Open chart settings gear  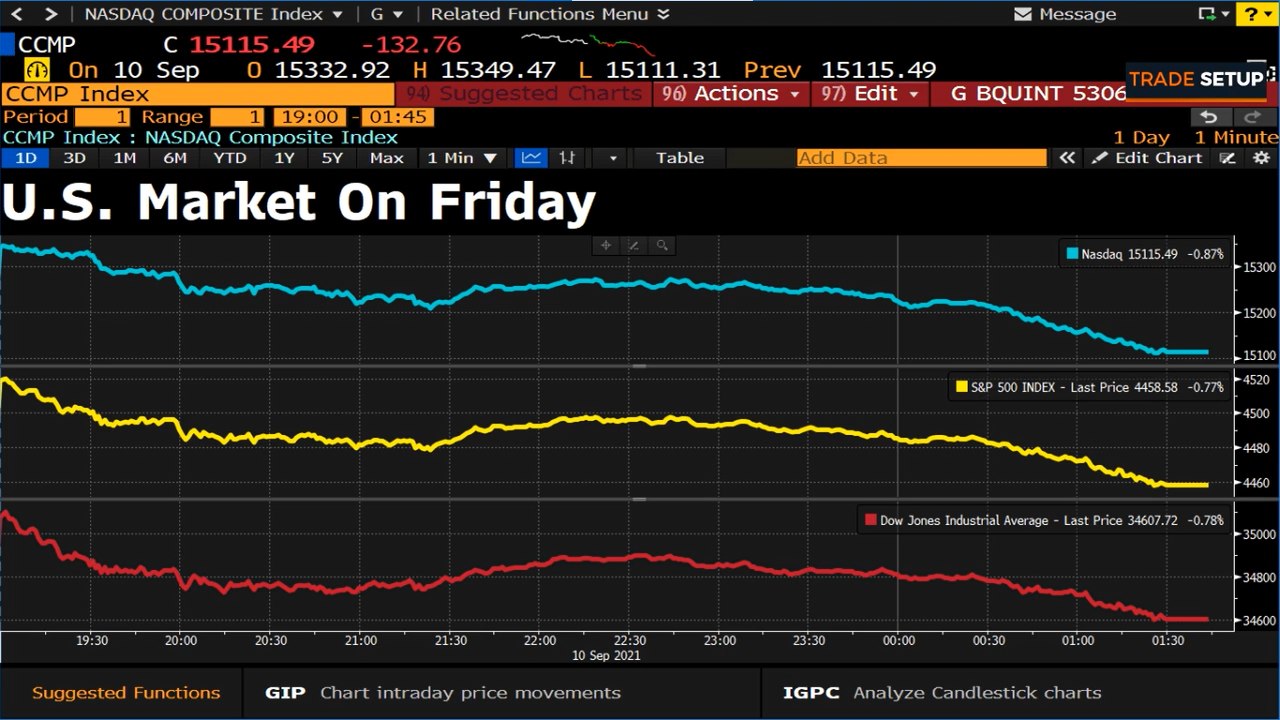tap(1262, 158)
